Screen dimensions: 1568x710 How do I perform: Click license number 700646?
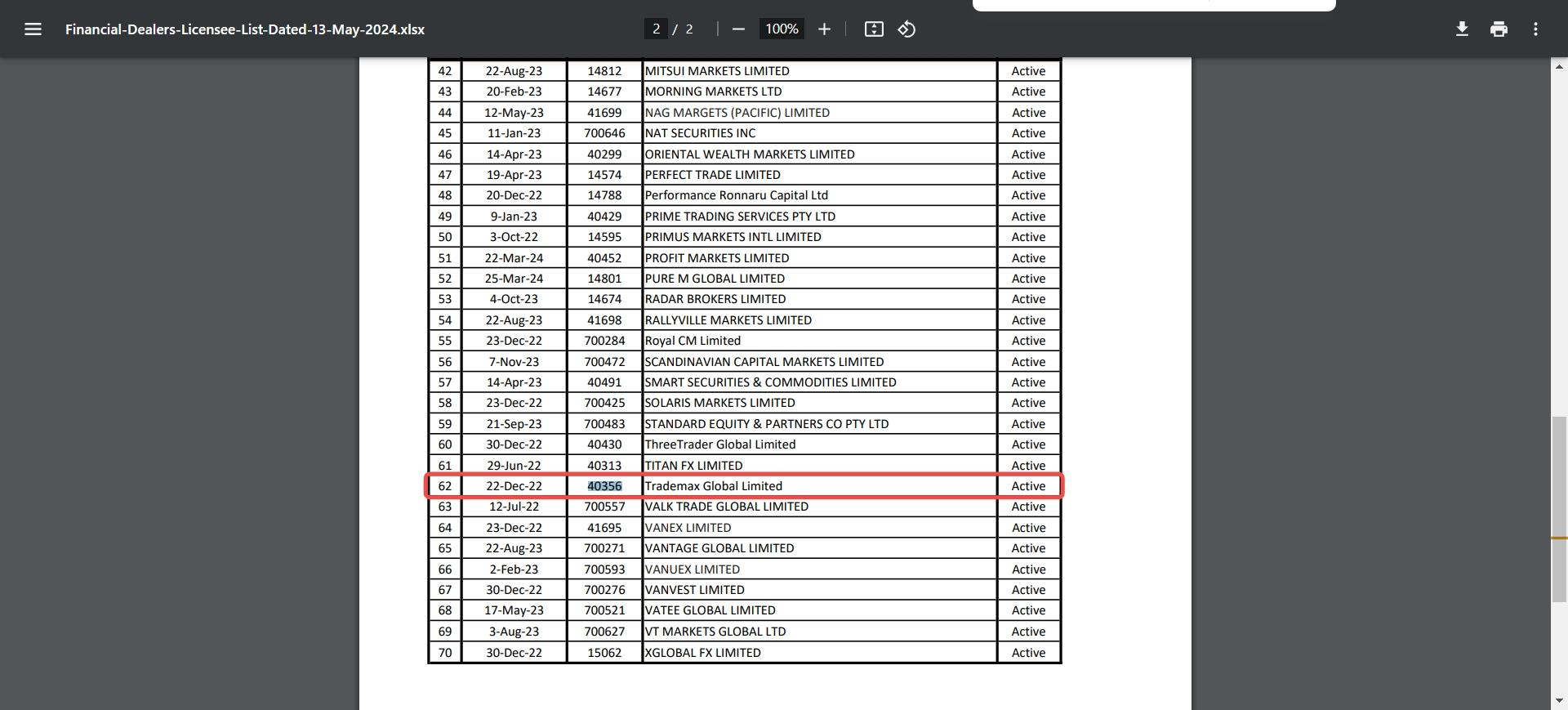click(604, 133)
